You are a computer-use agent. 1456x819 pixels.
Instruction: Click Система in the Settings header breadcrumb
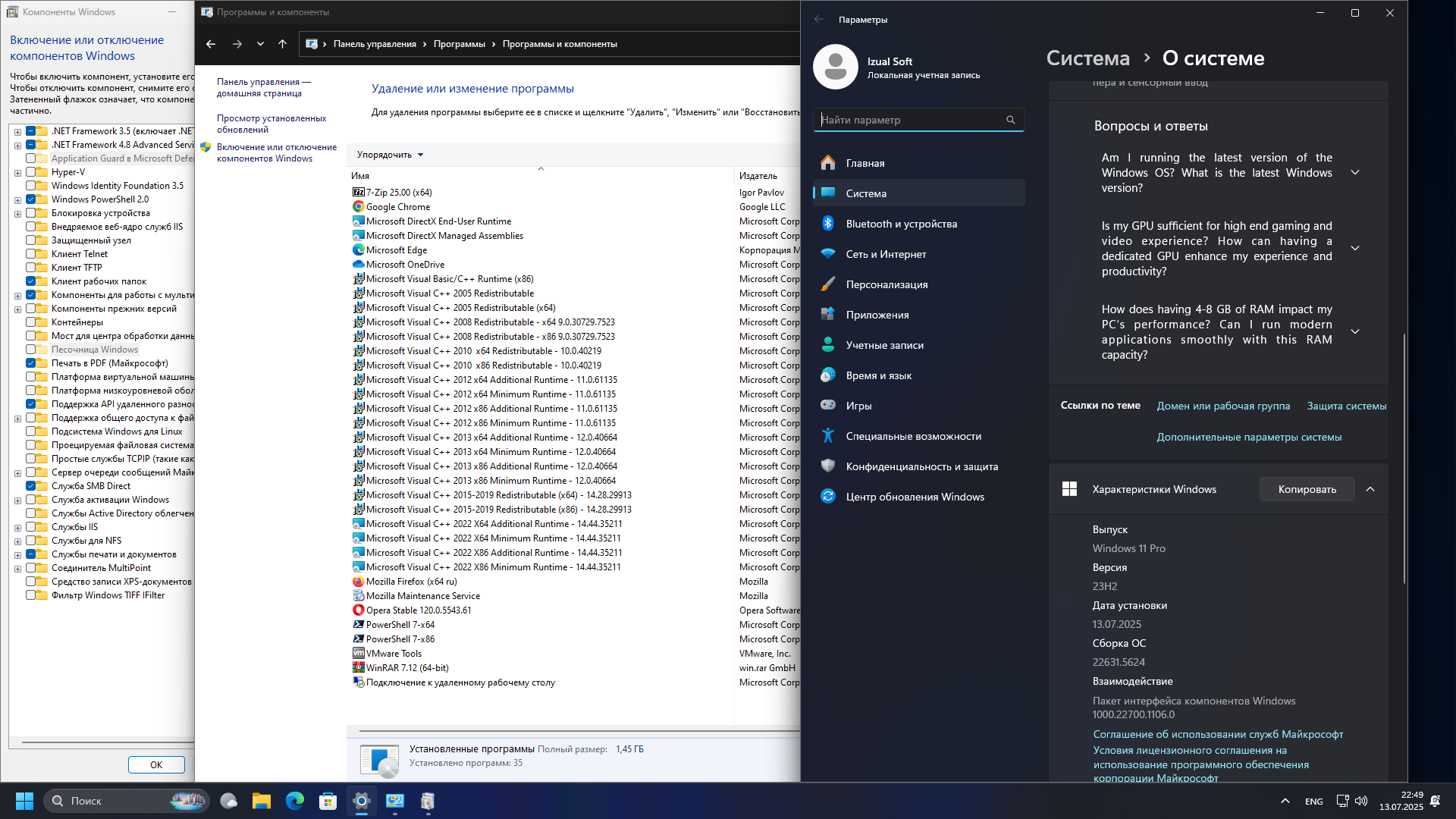(x=1087, y=58)
